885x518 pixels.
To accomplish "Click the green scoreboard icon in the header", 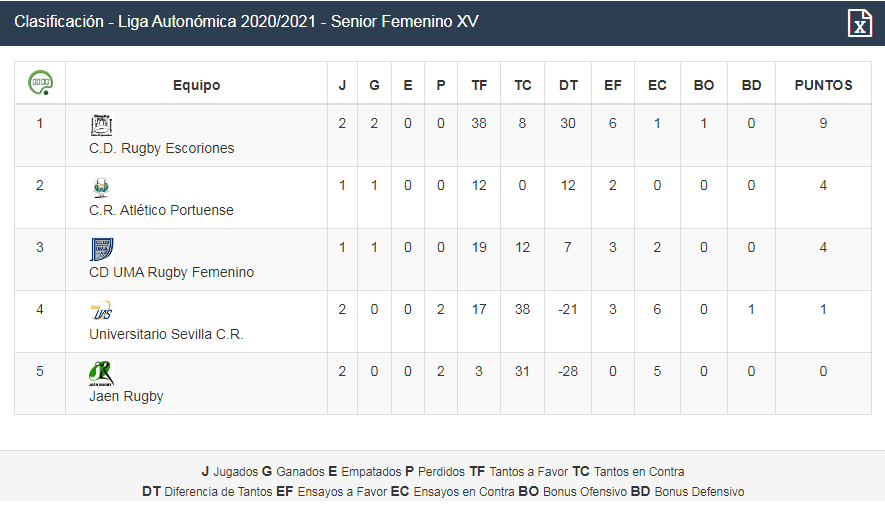I will [x=40, y=82].
